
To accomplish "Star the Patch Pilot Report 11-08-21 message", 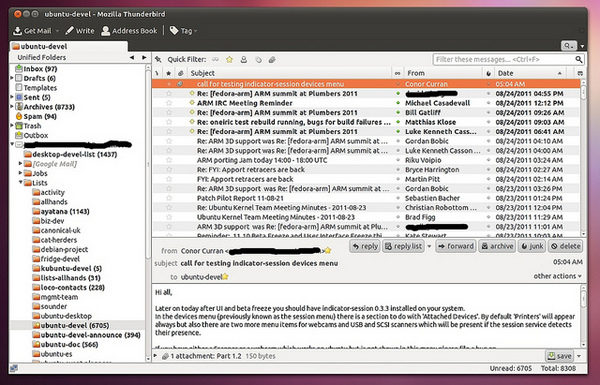I will pyautogui.click(x=169, y=198).
